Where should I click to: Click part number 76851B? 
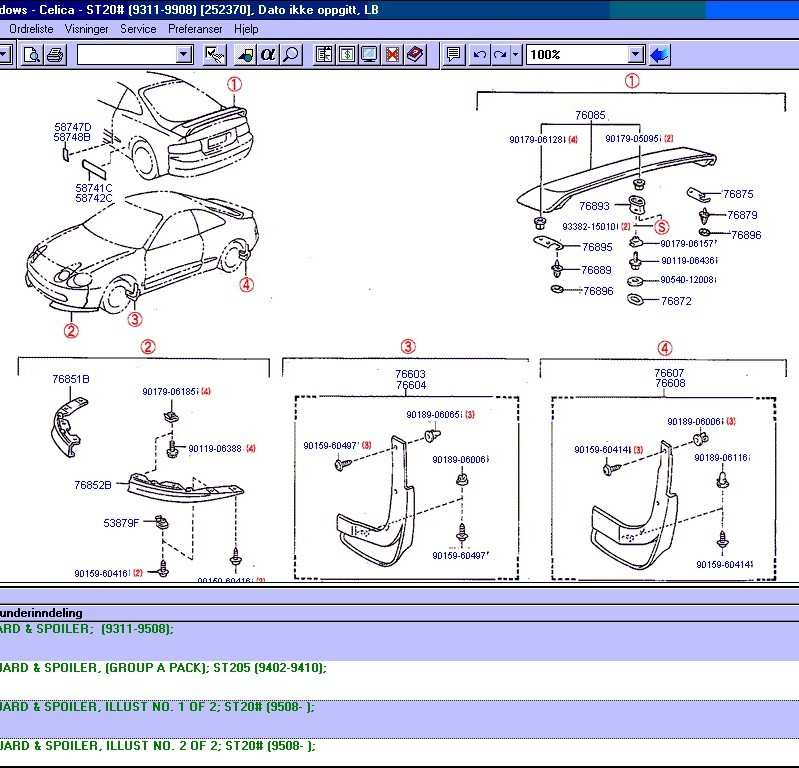click(71, 379)
